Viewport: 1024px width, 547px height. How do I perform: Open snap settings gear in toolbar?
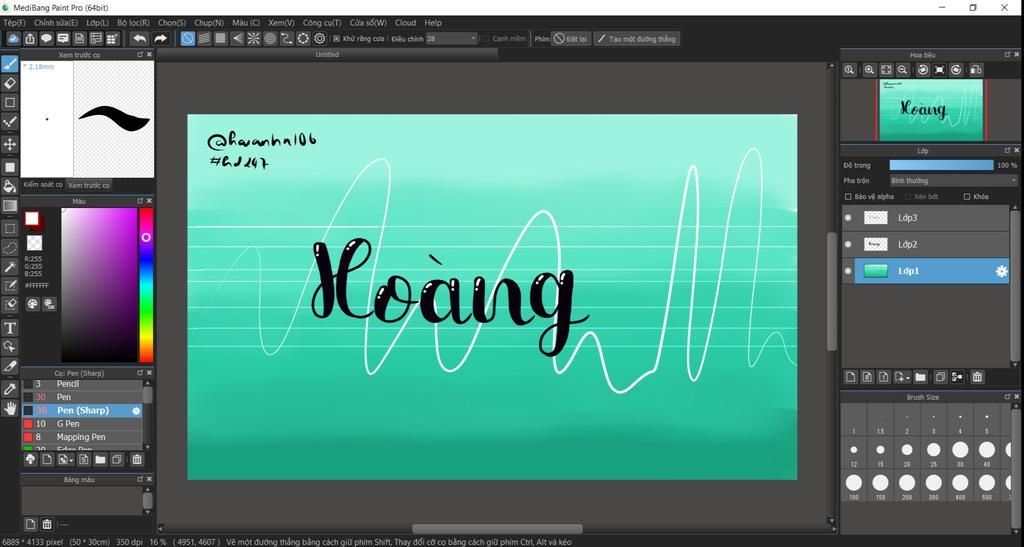(x=320, y=39)
